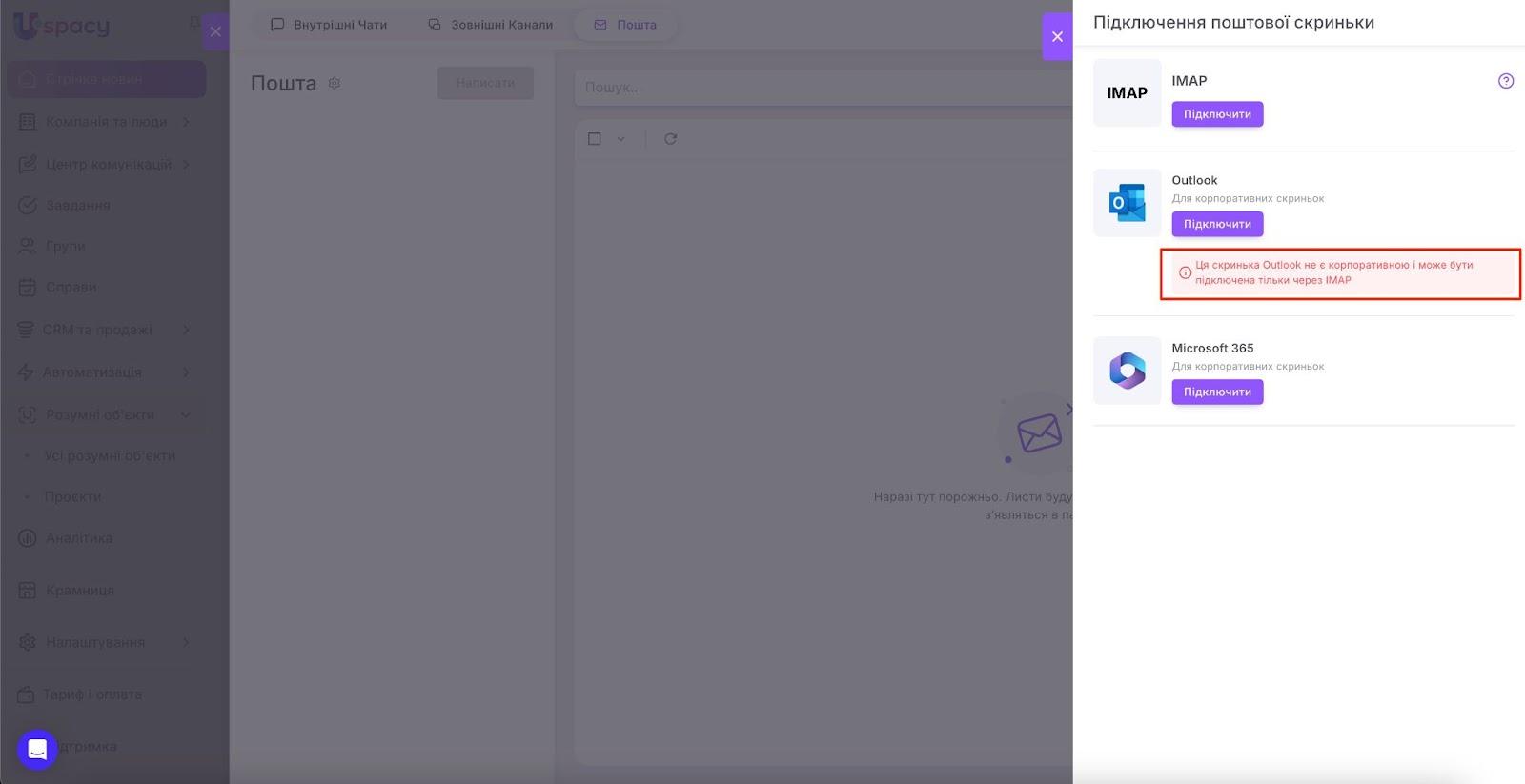The height and width of the screenshot is (784, 1525).
Task: Connect the Outlook mailbox
Action: pyautogui.click(x=1217, y=224)
